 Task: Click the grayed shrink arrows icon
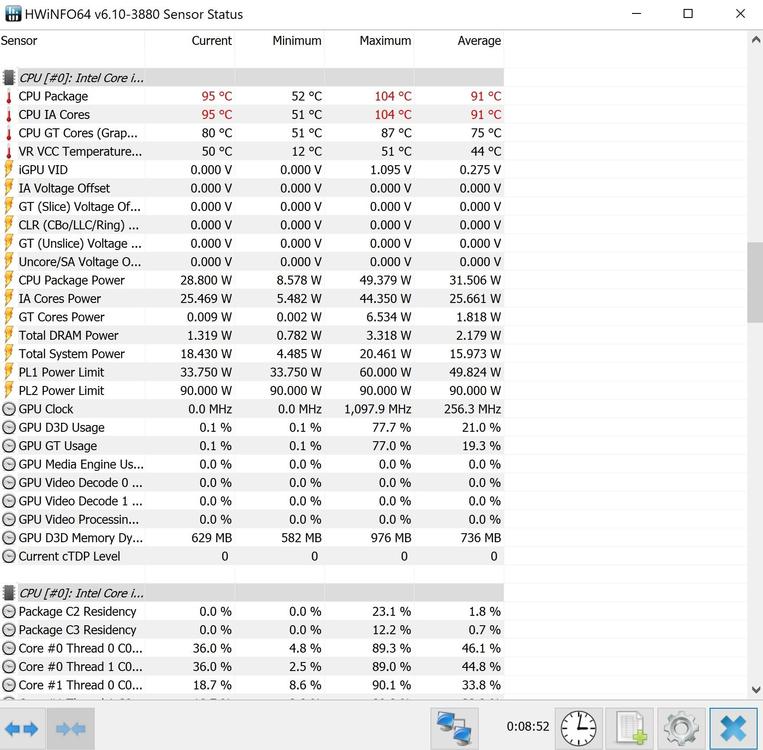click(70, 729)
